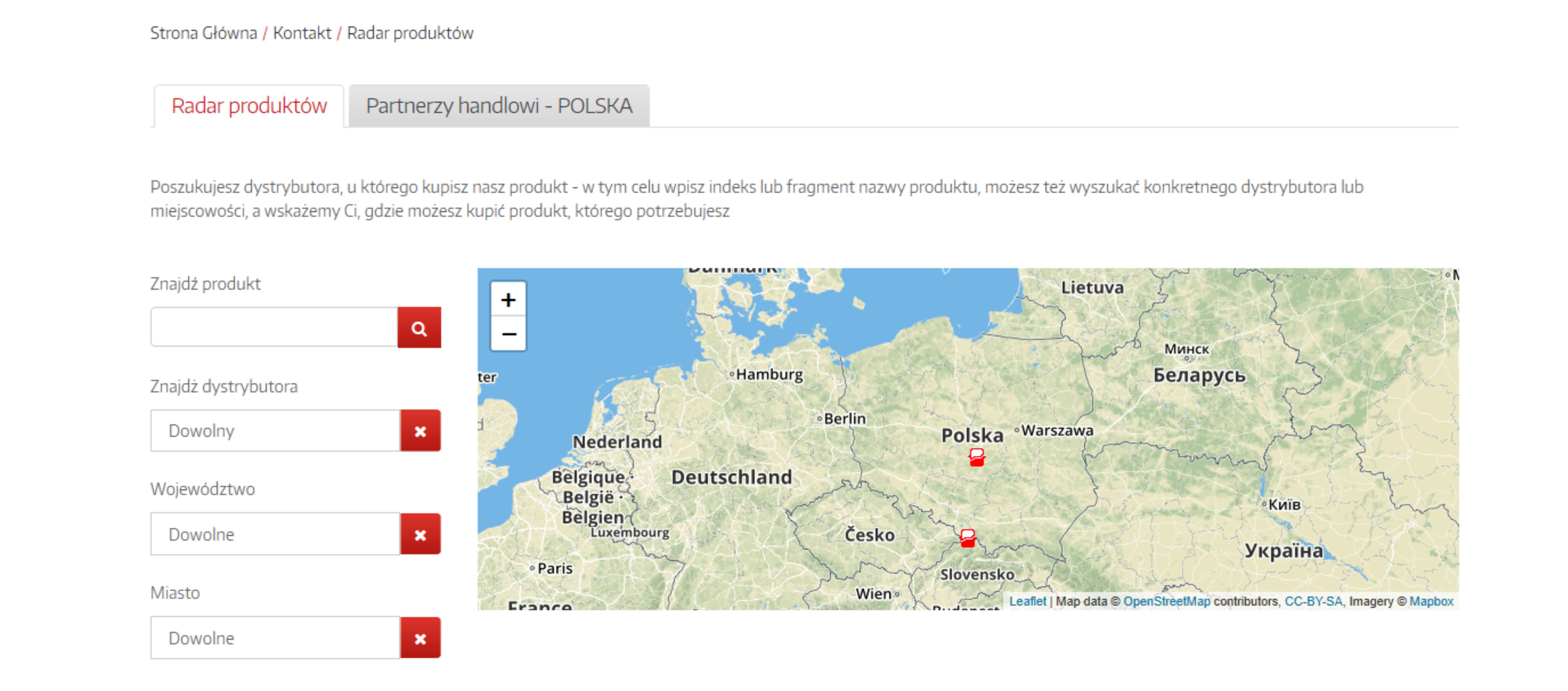Image resolution: width=1568 pixels, height=691 pixels.
Task: Click red distributor marker near Česko border
Action: pos(967,538)
